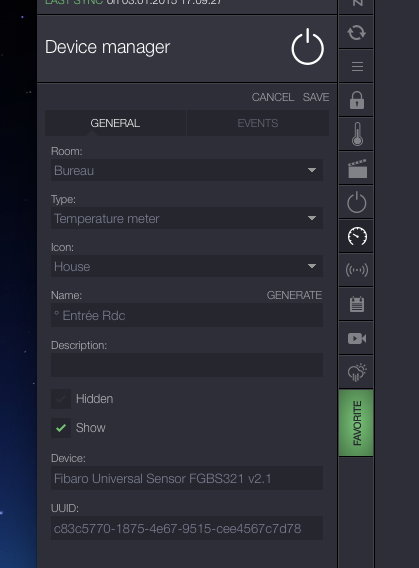Select the wireless signal sensor icon
Image resolution: width=419 pixels, height=568 pixels.
tap(356, 270)
